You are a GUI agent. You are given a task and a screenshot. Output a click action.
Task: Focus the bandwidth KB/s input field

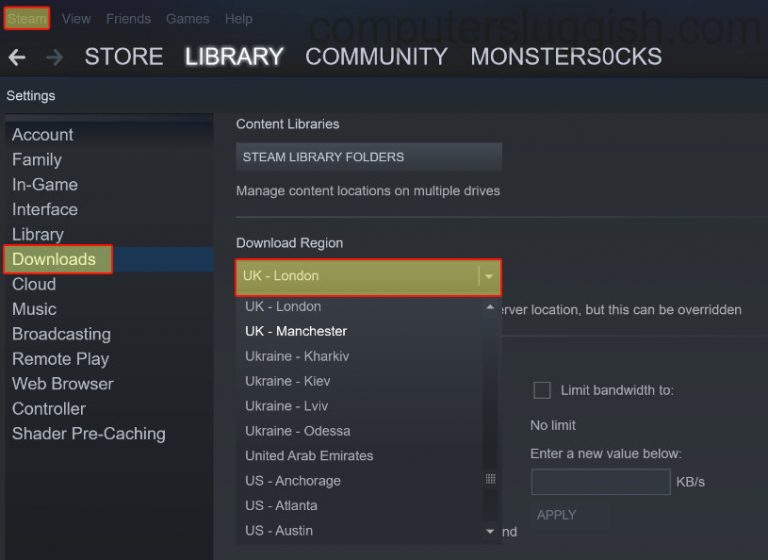tap(600, 482)
